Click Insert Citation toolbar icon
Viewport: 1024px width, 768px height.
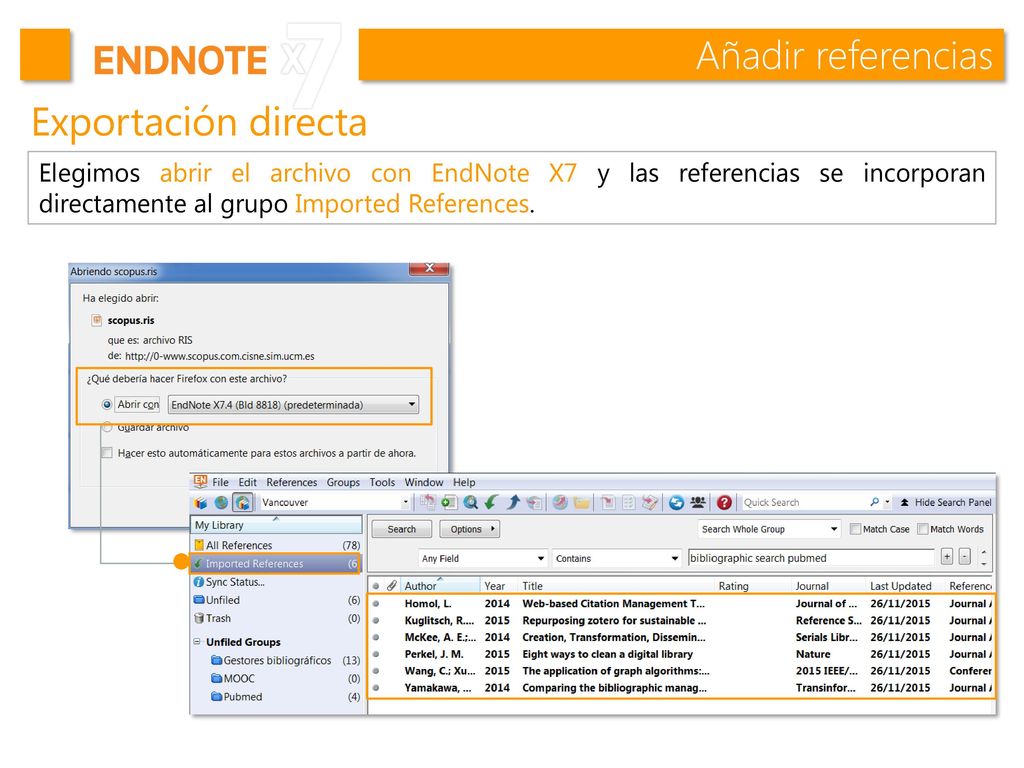coord(608,502)
